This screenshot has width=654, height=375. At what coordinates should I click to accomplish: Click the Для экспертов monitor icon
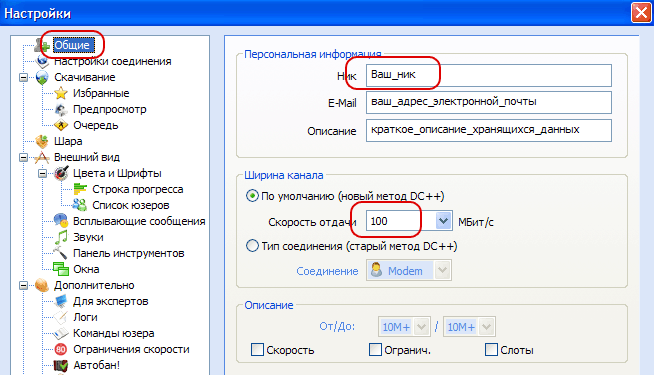[x=61, y=301]
